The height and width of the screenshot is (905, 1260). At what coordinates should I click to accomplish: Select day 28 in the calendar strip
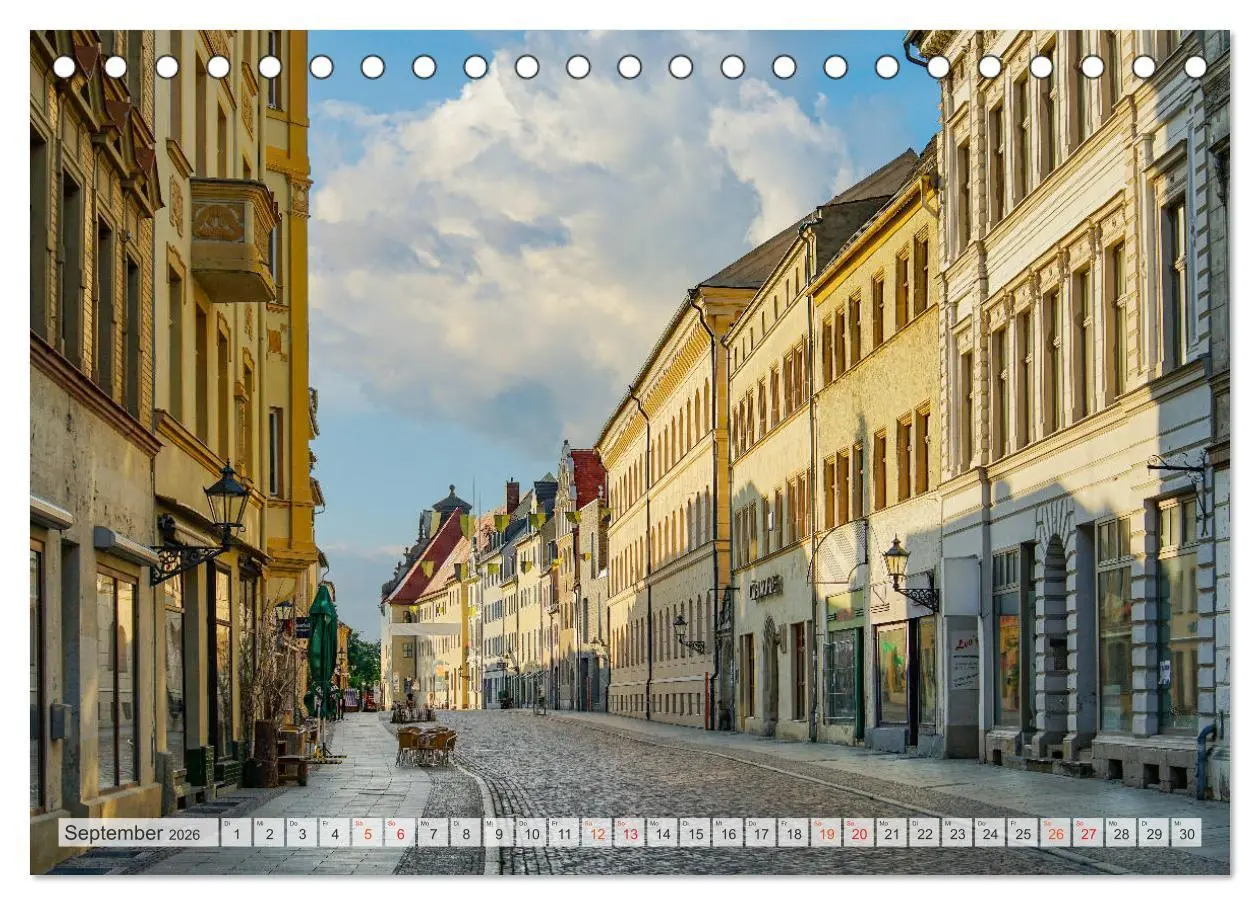coord(1120,833)
